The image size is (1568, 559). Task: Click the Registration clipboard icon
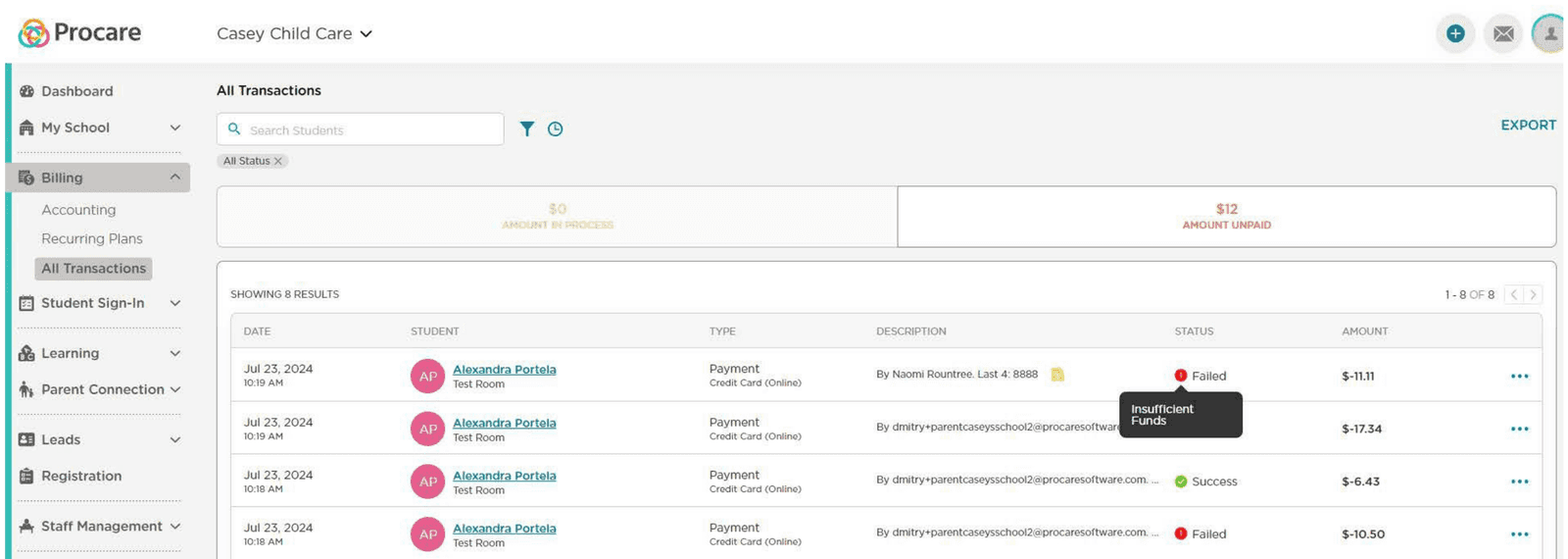pyautogui.click(x=26, y=476)
